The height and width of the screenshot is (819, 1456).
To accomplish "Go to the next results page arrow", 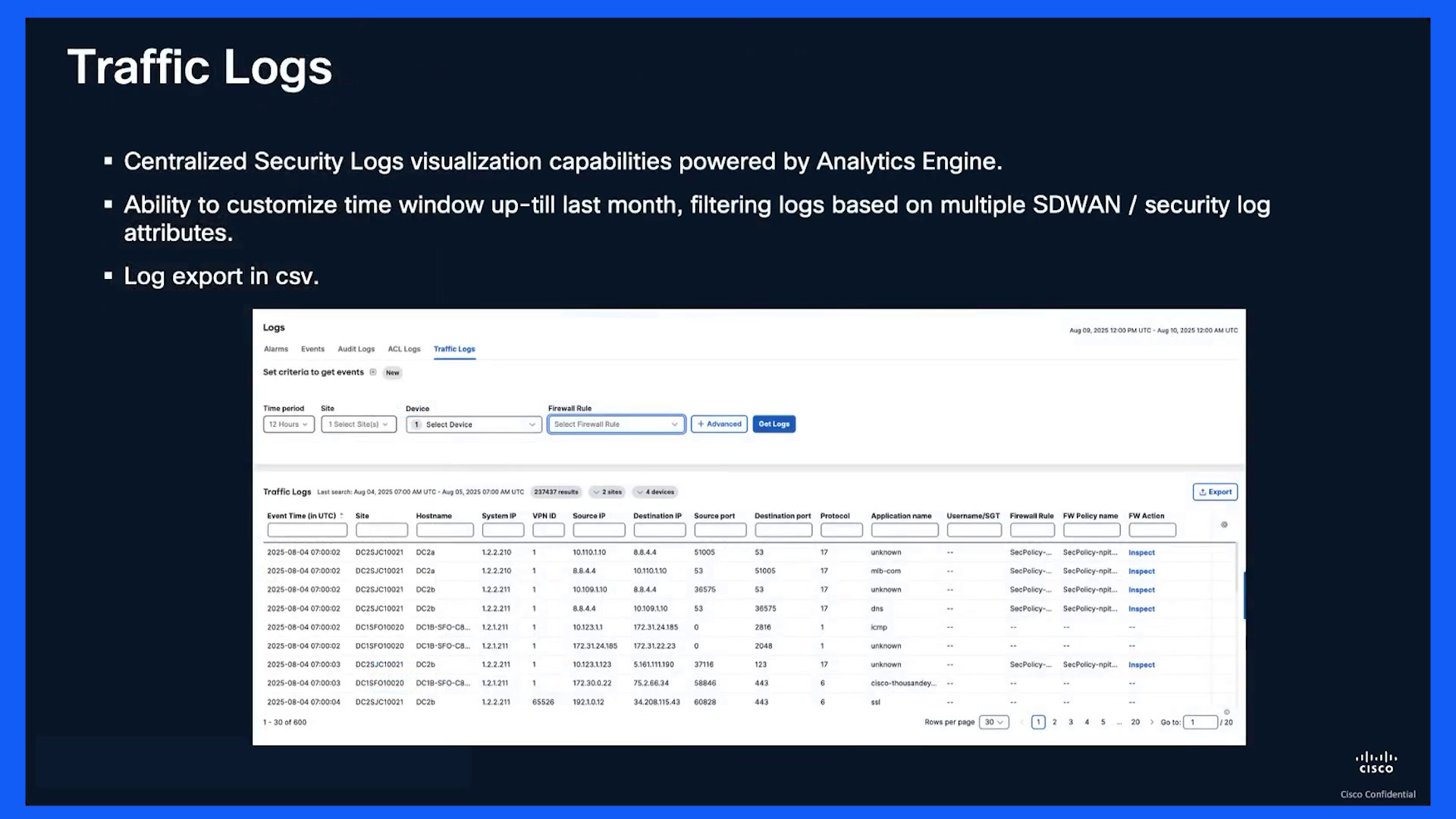I will (1152, 723).
